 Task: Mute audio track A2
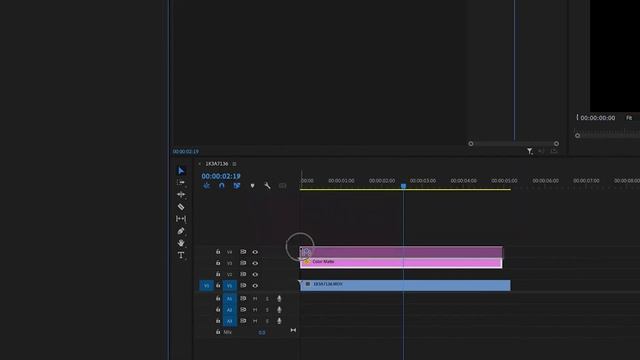point(255,310)
